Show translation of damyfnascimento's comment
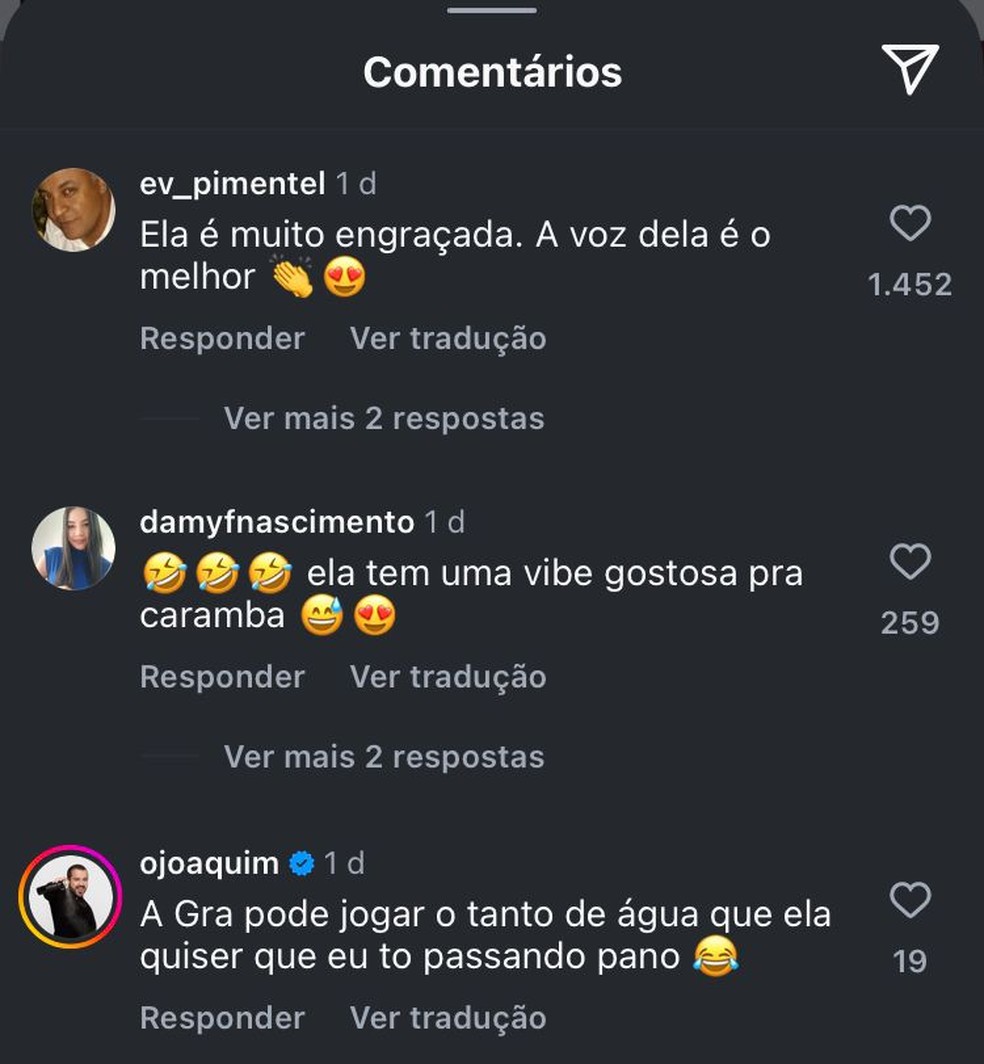 tap(448, 677)
